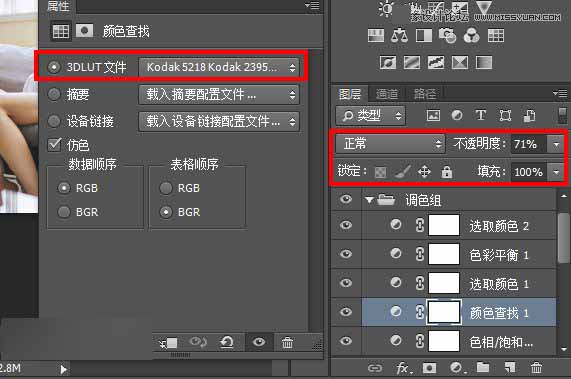The width and height of the screenshot is (571, 379).
Task: Add an Invert adjustment
Action: [388, 63]
